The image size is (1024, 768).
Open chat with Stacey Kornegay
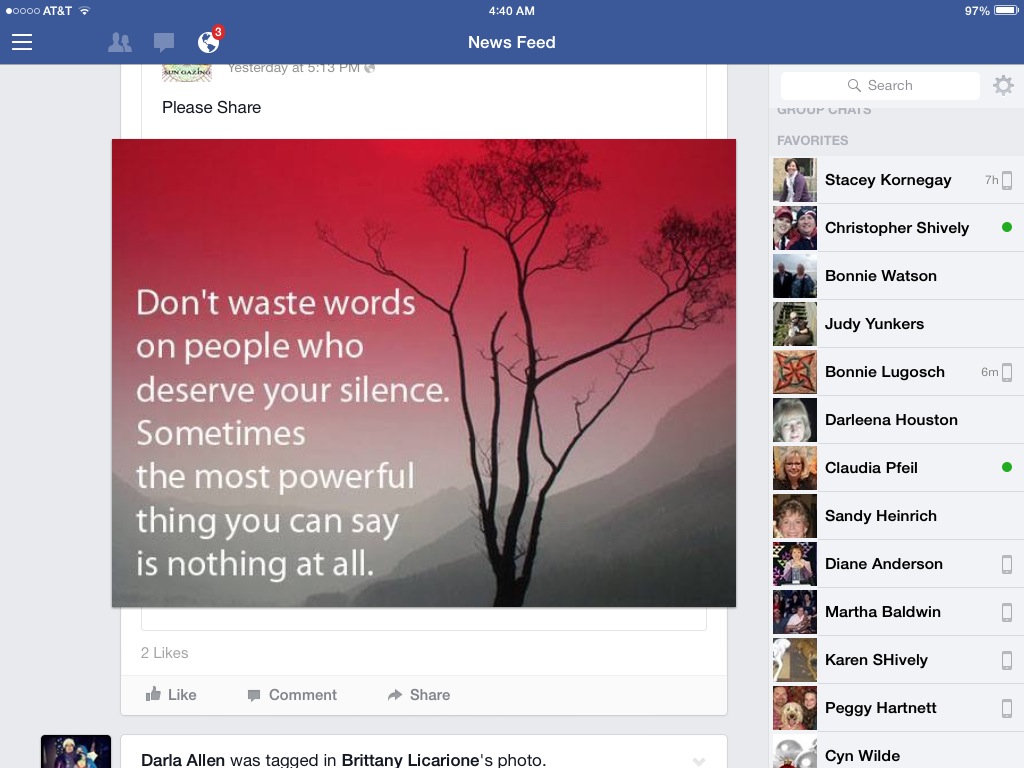click(888, 180)
